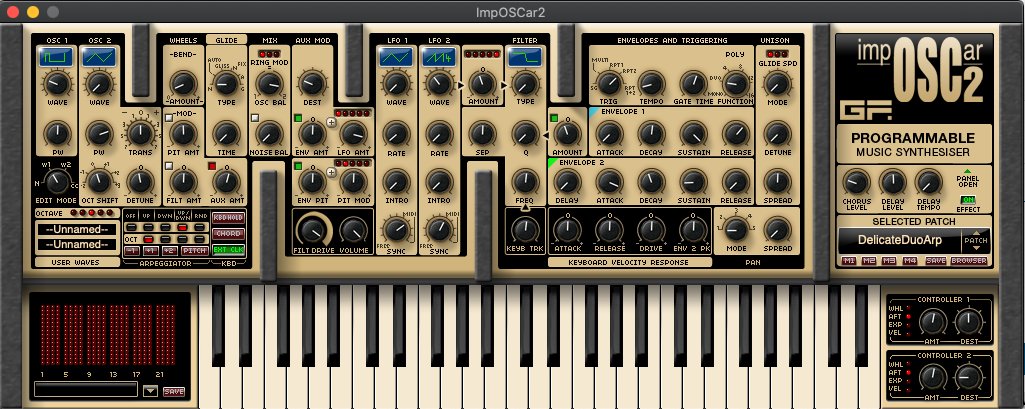Select VEL LED in Controller 2
Screen dimensions: 1025x409
point(908,389)
